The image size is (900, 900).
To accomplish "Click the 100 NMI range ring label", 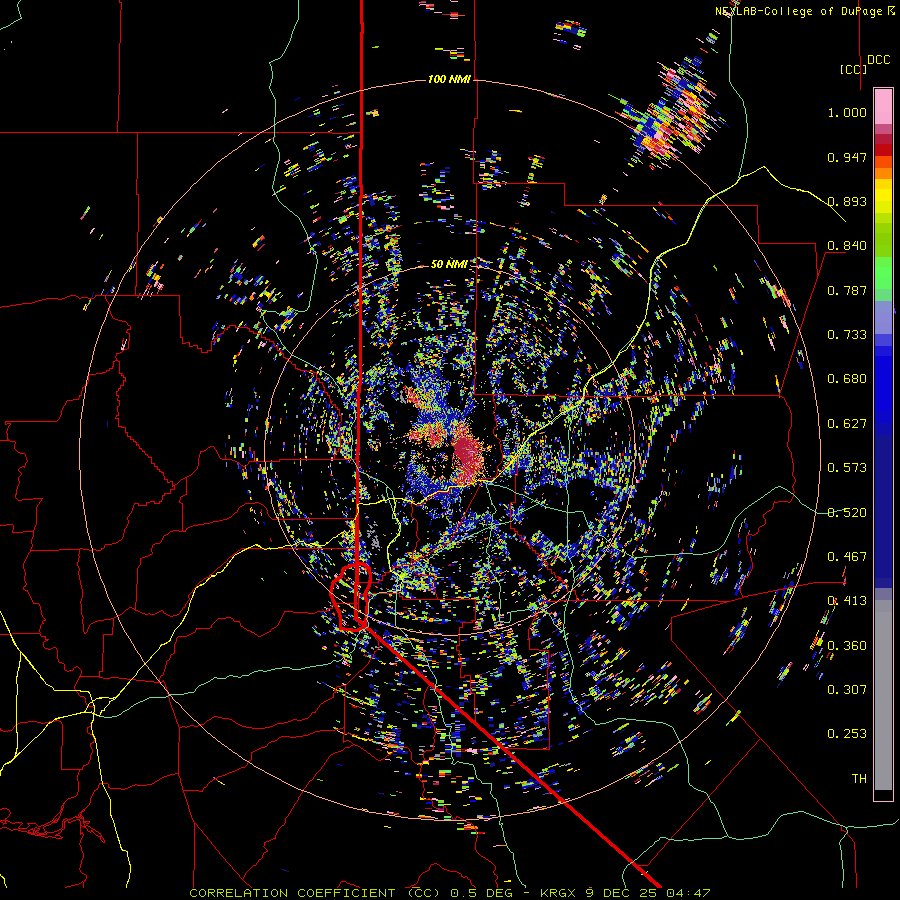I will 449,79.
